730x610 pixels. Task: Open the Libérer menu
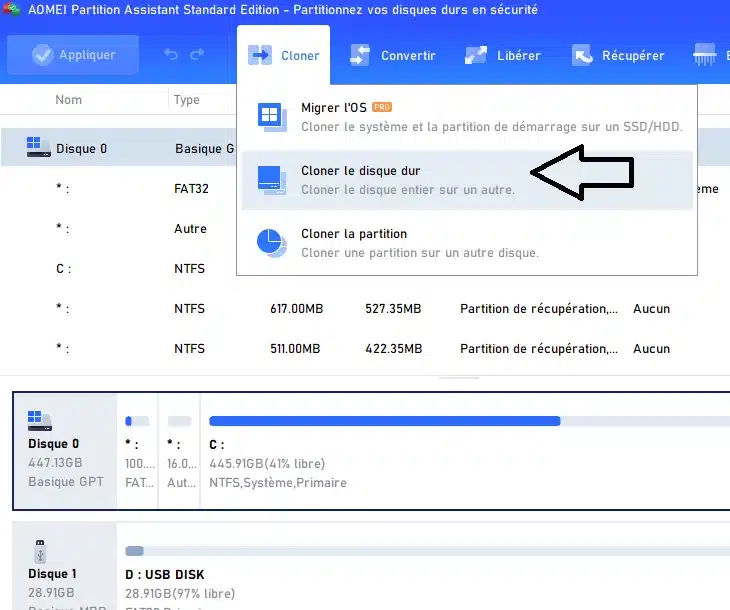[503, 55]
